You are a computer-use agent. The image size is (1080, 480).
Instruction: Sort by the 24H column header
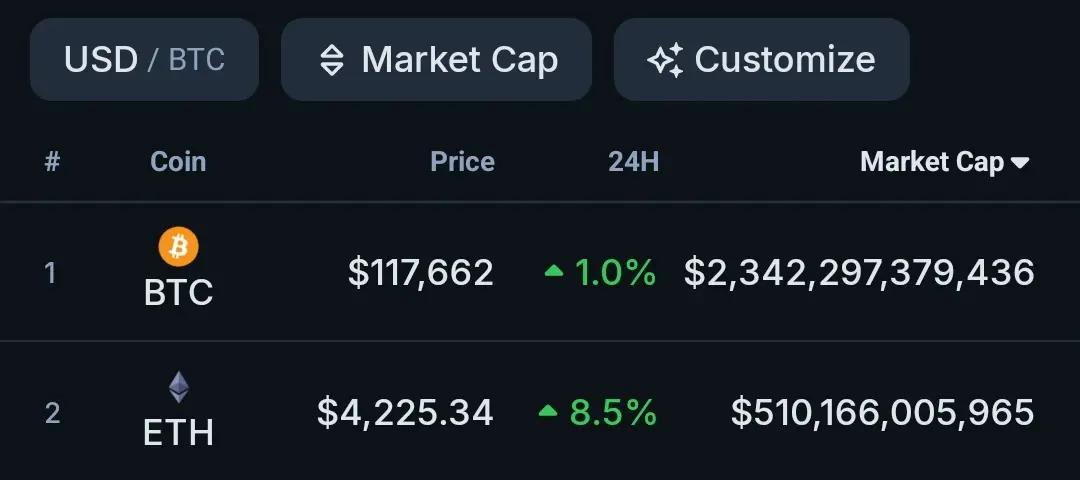(x=634, y=162)
